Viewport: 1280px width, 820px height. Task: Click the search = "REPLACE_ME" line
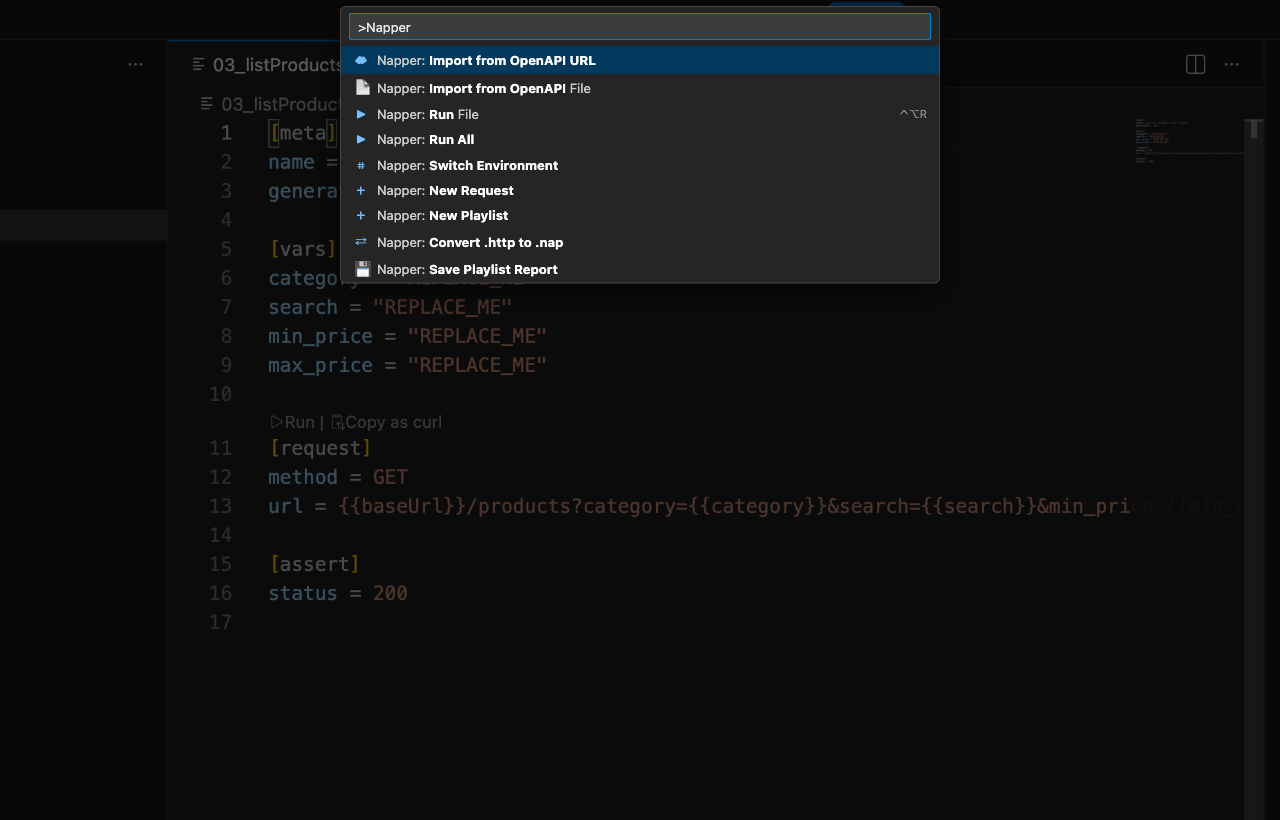click(x=390, y=307)
